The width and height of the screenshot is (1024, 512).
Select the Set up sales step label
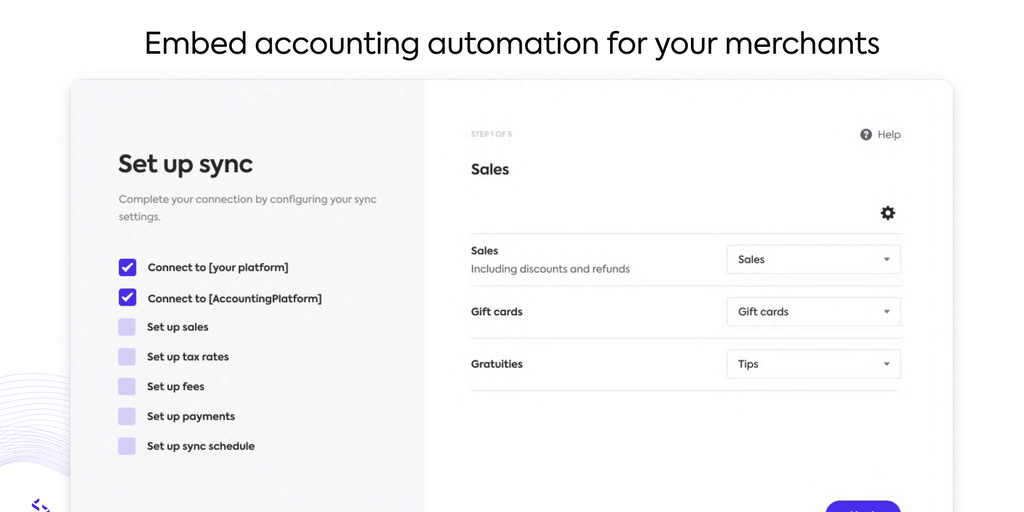(178, 327)
